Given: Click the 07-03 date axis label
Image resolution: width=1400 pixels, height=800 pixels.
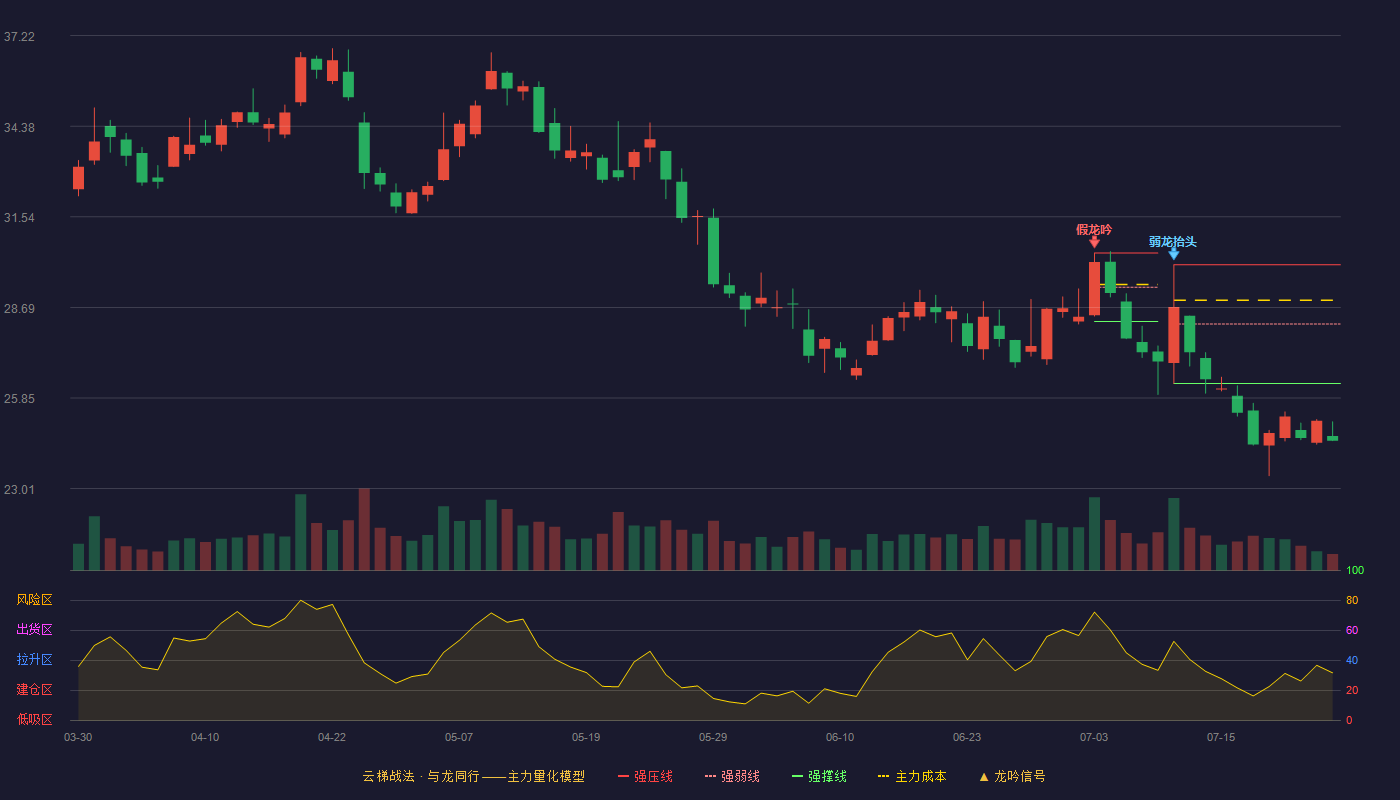Looking at the screenshot, I should (1094, 737).
